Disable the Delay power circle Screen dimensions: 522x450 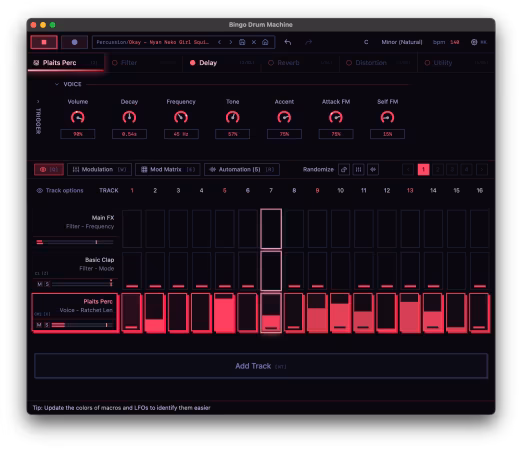(x=192, y=63)
